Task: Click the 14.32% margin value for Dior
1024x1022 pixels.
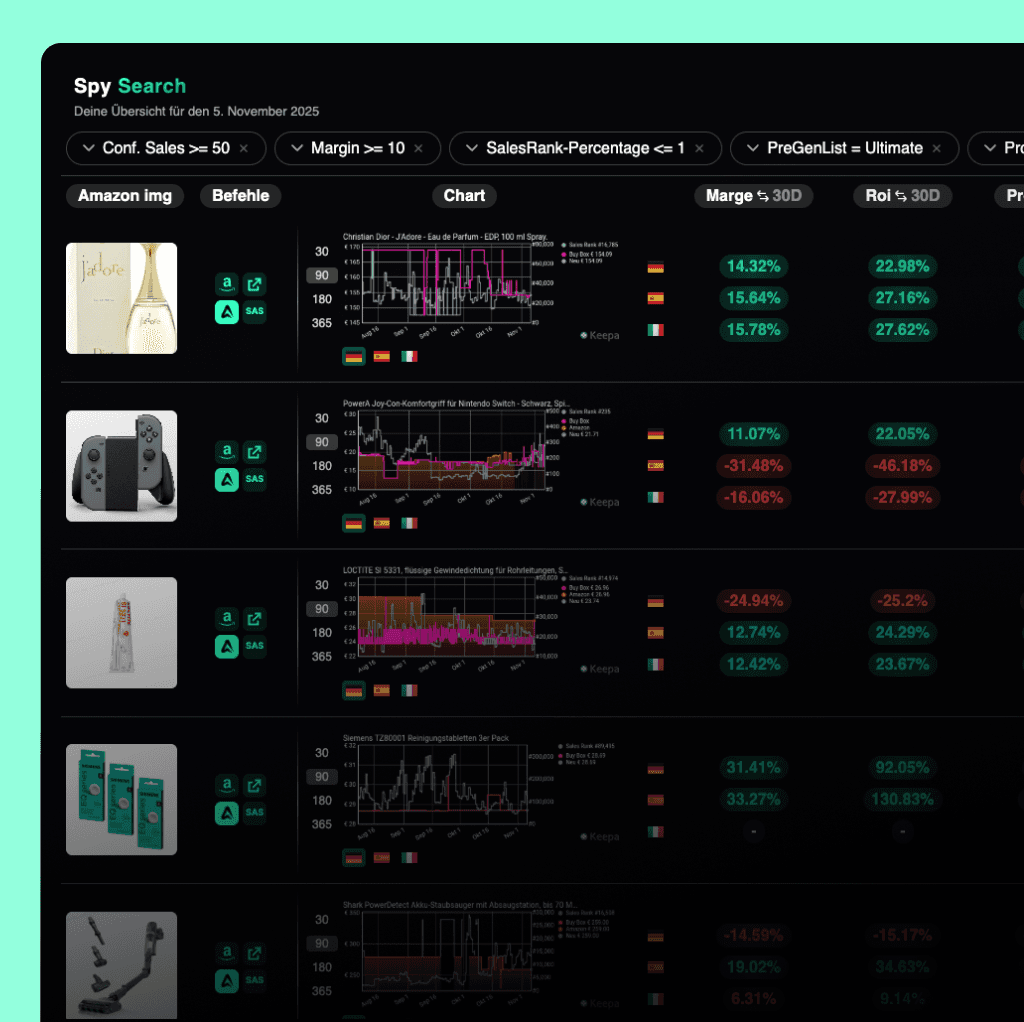Action: [754, 266]
